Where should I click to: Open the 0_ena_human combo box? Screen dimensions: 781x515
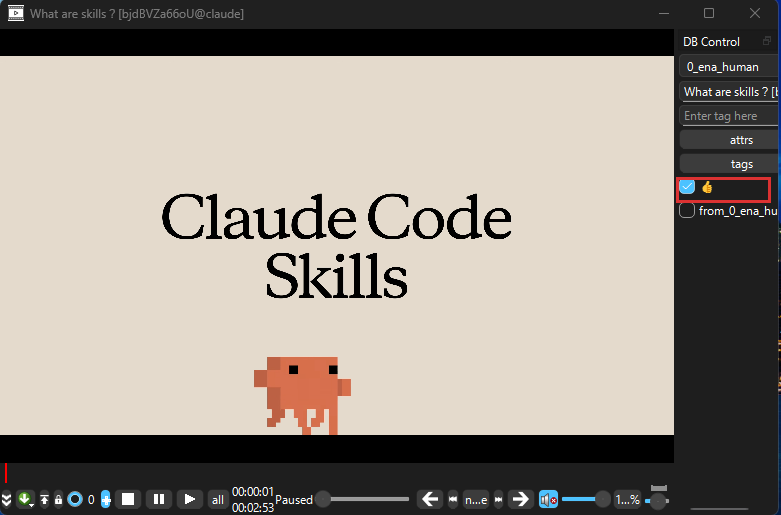click(729, 67)
